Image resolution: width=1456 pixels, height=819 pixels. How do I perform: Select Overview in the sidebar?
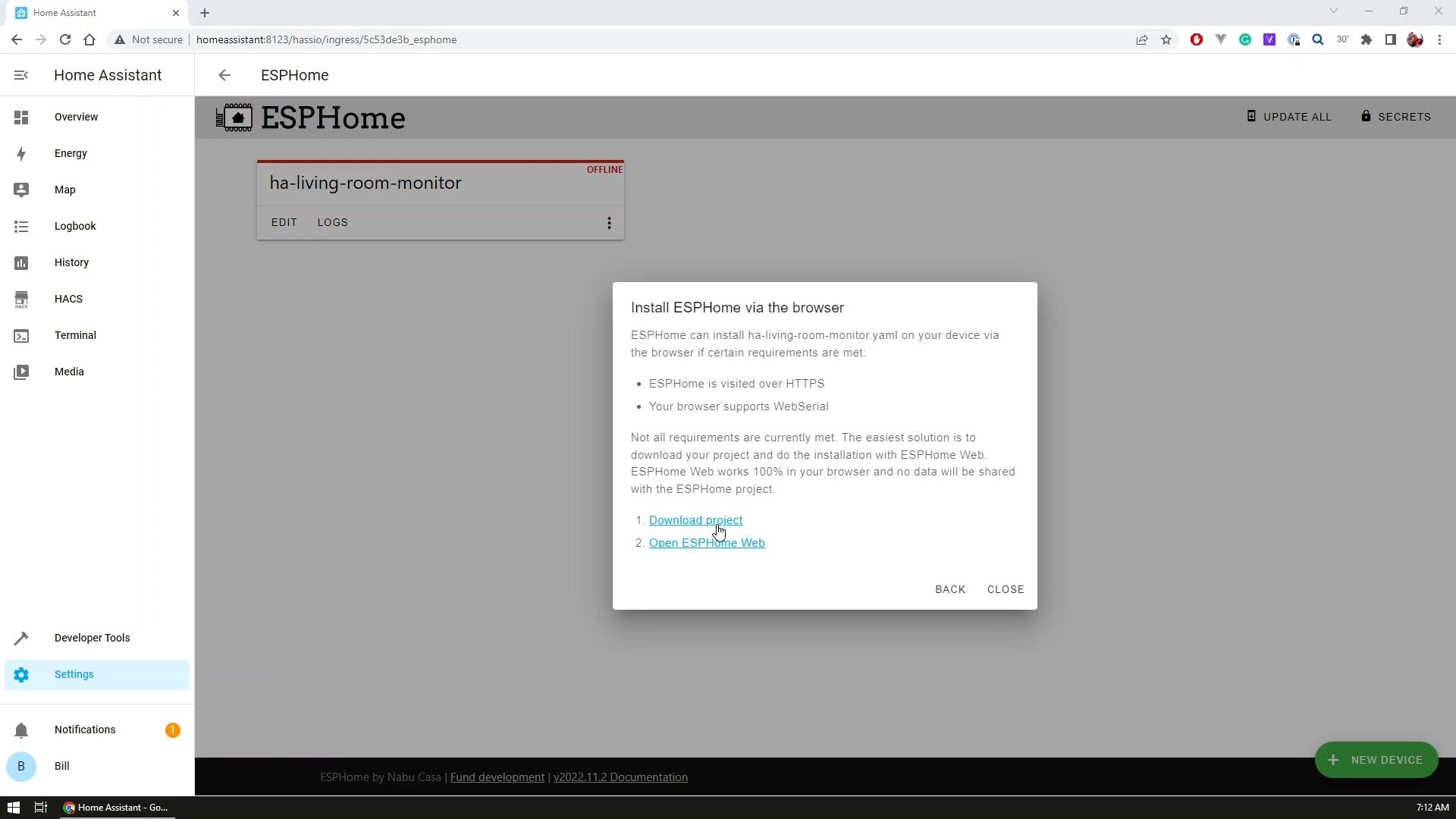tap(97, 117)
